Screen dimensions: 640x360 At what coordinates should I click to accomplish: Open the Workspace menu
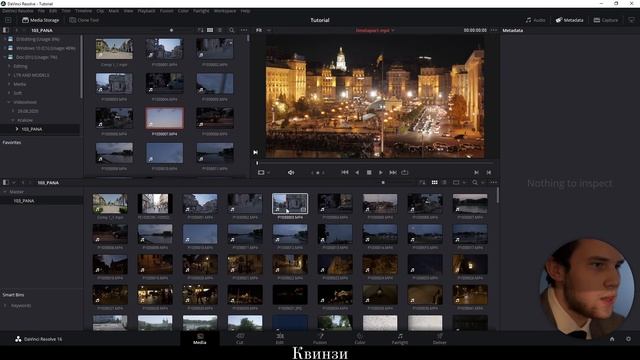225,11
